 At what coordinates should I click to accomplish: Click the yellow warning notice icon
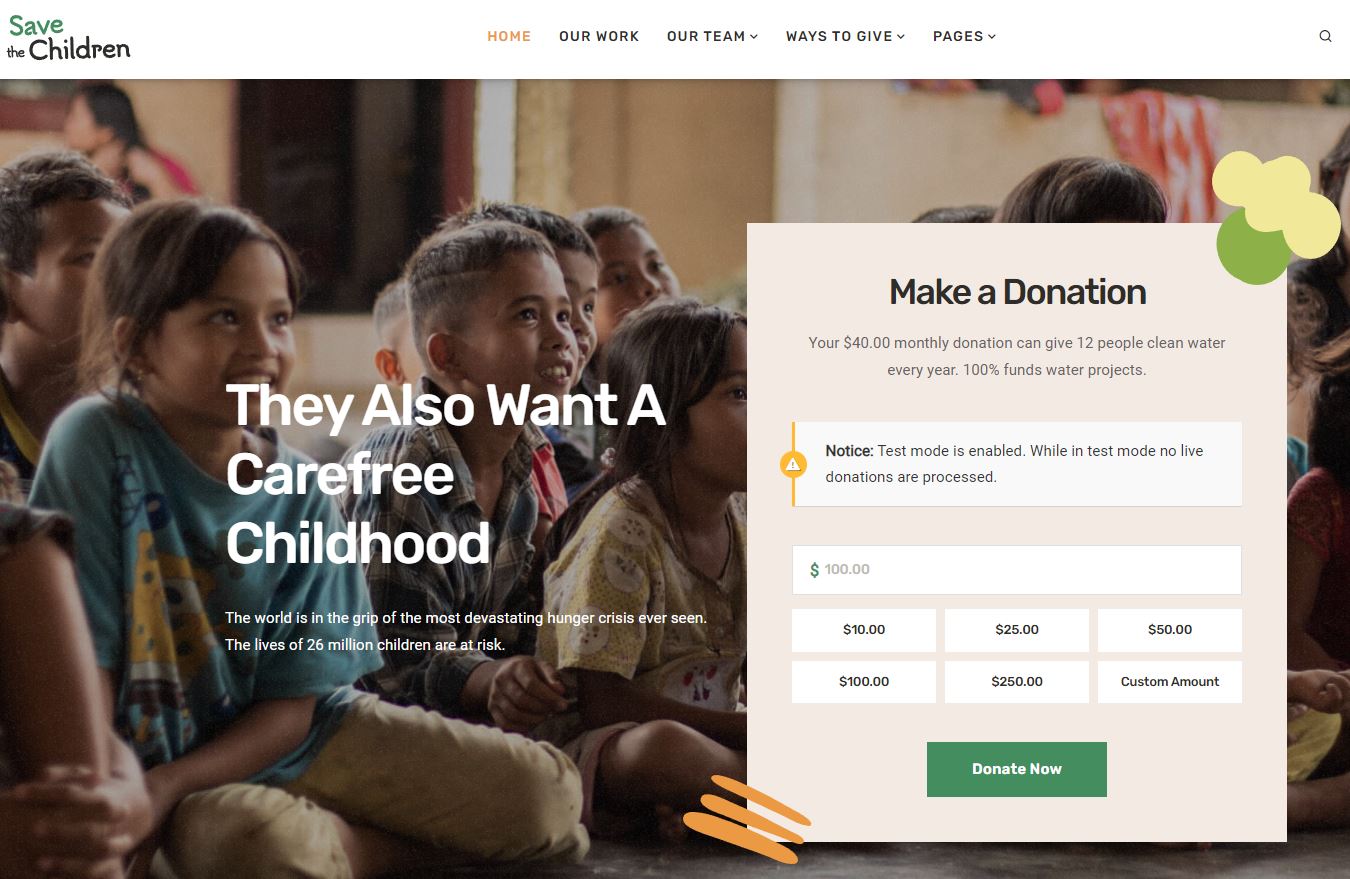point(793,464)
